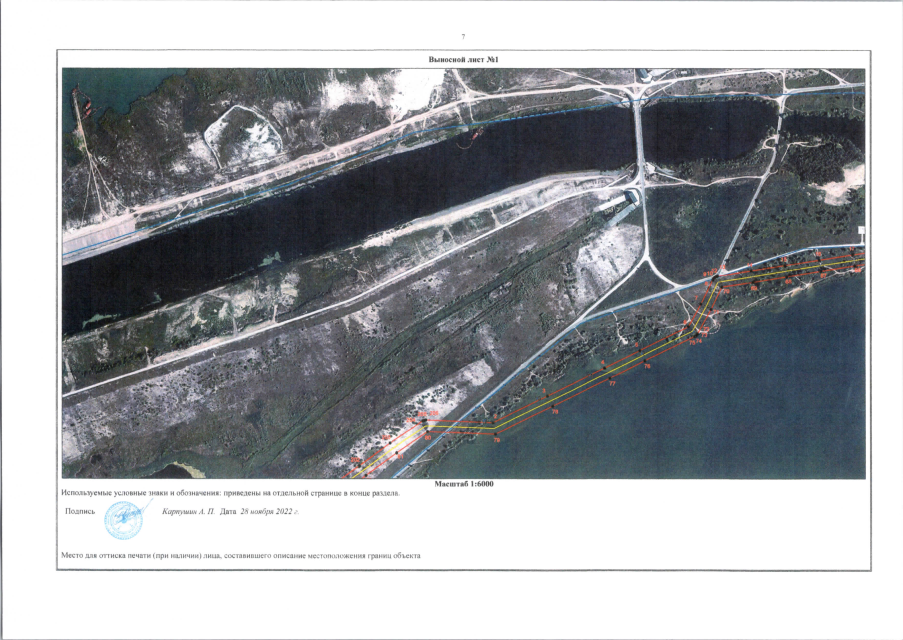Click the "Используемые условные знаки" legend note
Viewport: 903px width, 640px height.
coord(231,493)
